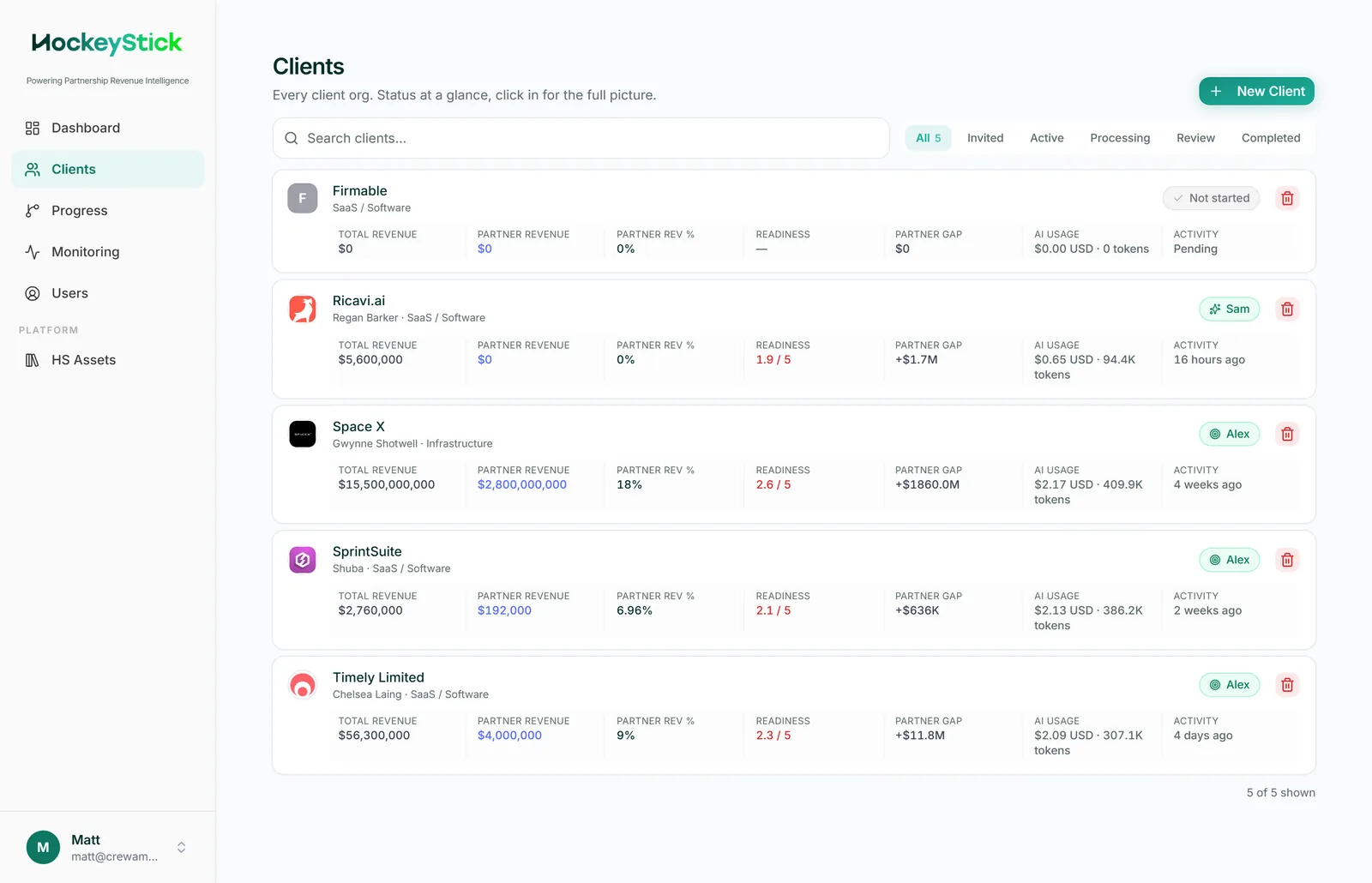Click Timely Limited partner gap +$11.8M

(x=920, y=736)
